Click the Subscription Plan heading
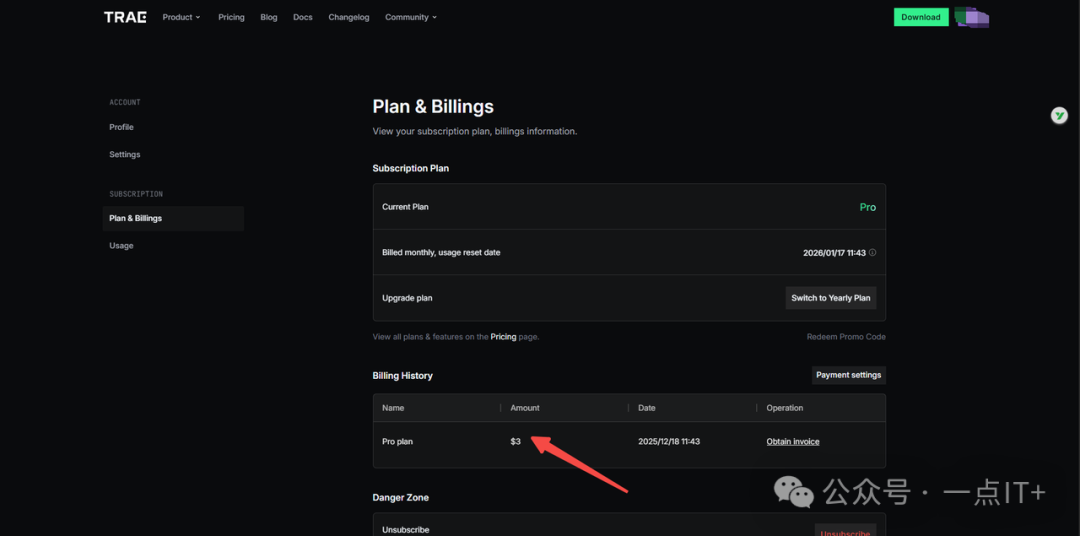Viewport: 1080px width, 536px height. 411,168
